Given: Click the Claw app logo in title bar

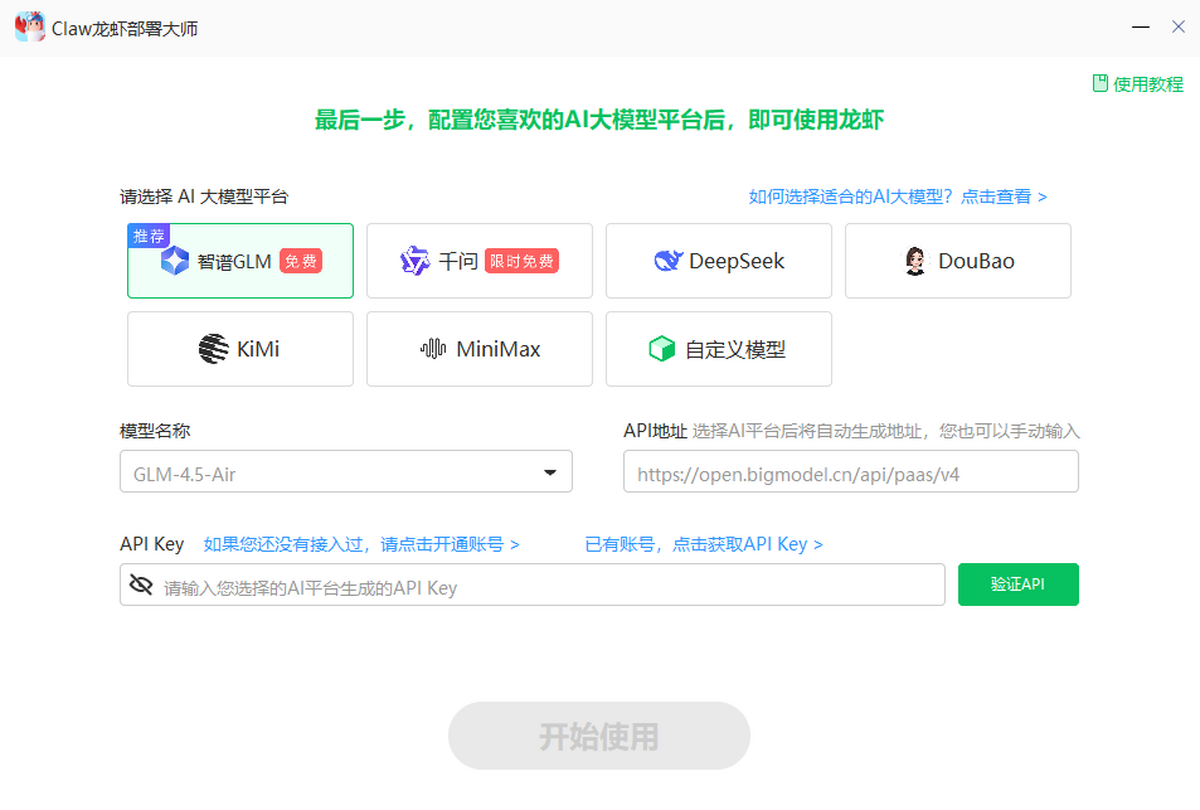Looking at the screenshot, I should [x=30, y=26].
